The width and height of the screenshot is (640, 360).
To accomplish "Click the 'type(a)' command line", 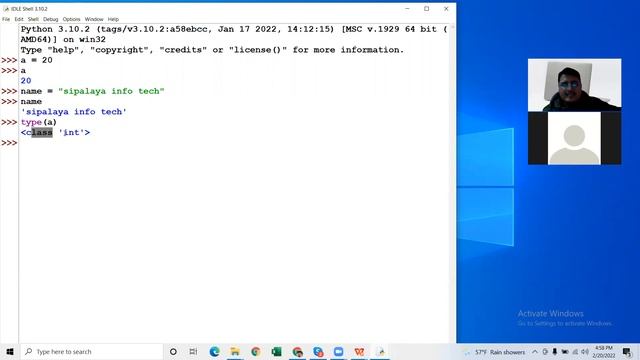I will pos(39,122).
